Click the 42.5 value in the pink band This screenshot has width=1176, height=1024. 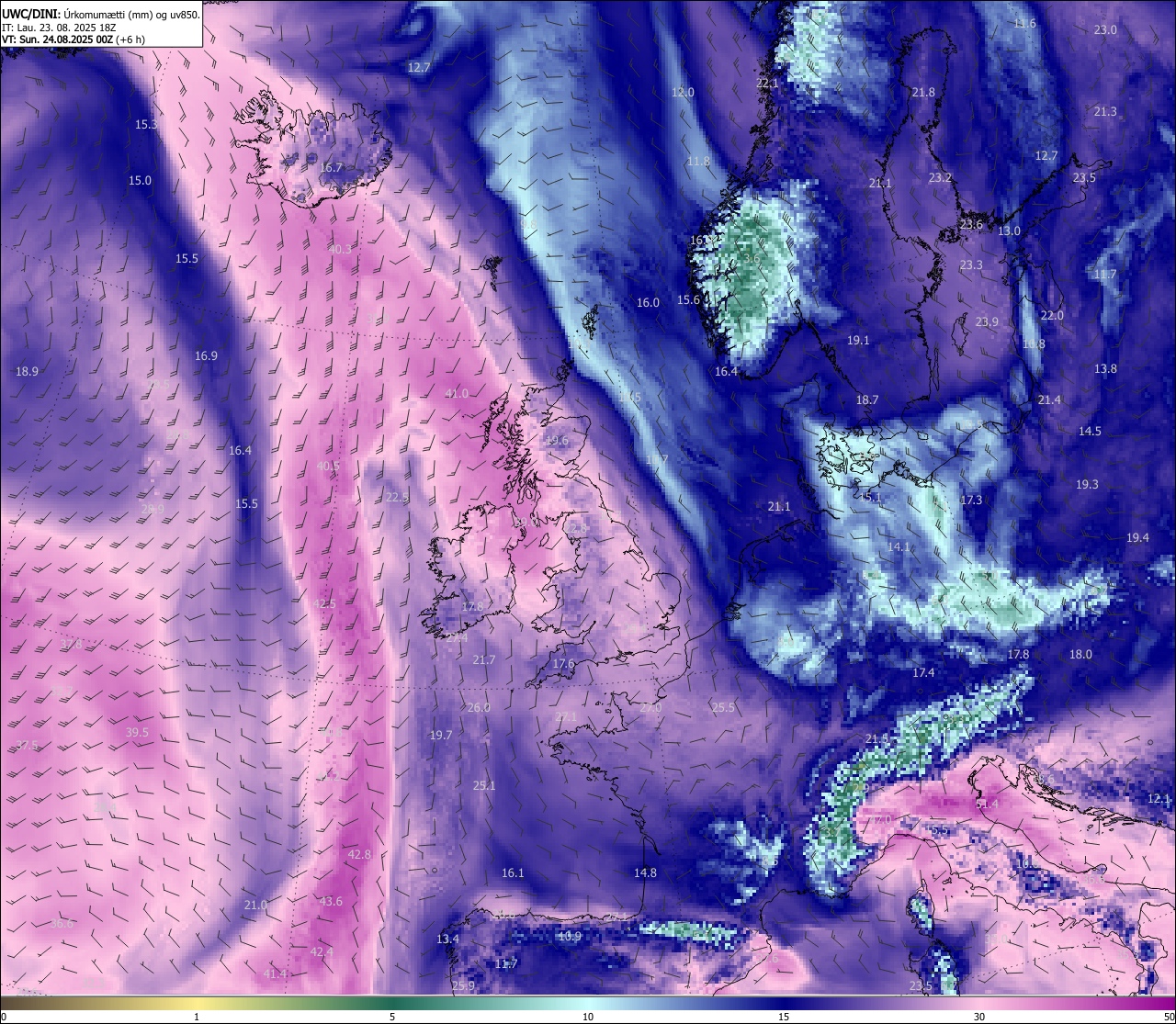(324, 604)
